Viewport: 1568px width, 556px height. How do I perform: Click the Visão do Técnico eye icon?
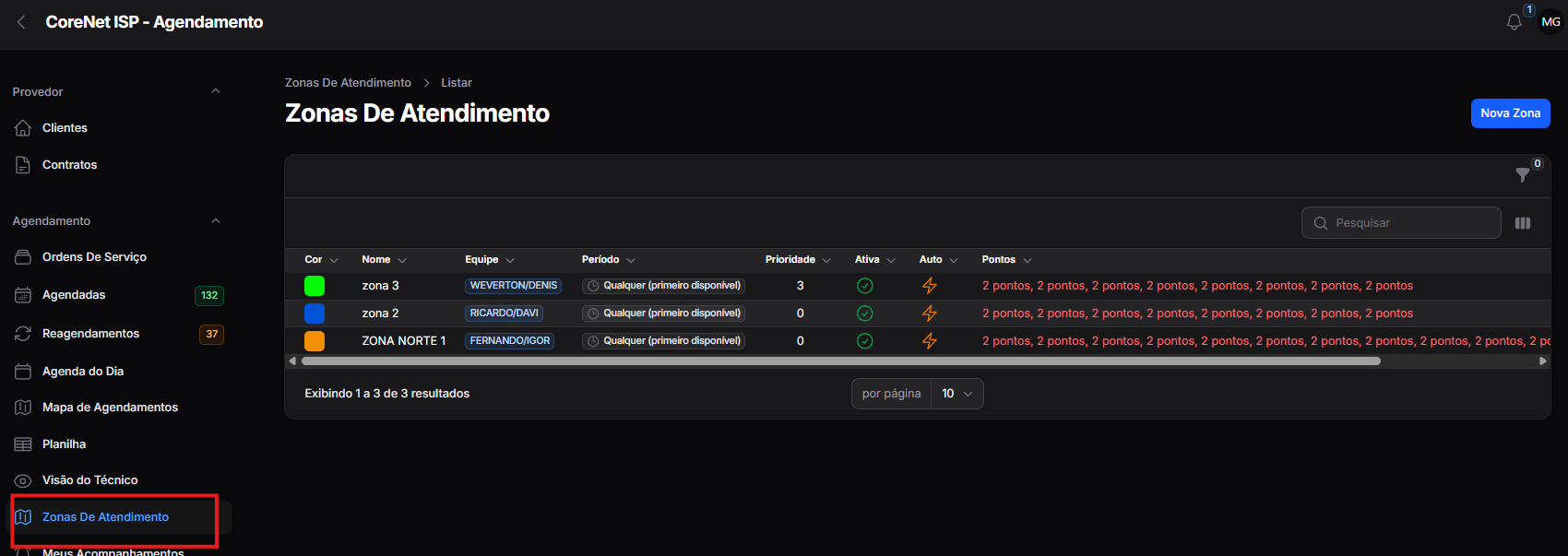click(23, 480)
